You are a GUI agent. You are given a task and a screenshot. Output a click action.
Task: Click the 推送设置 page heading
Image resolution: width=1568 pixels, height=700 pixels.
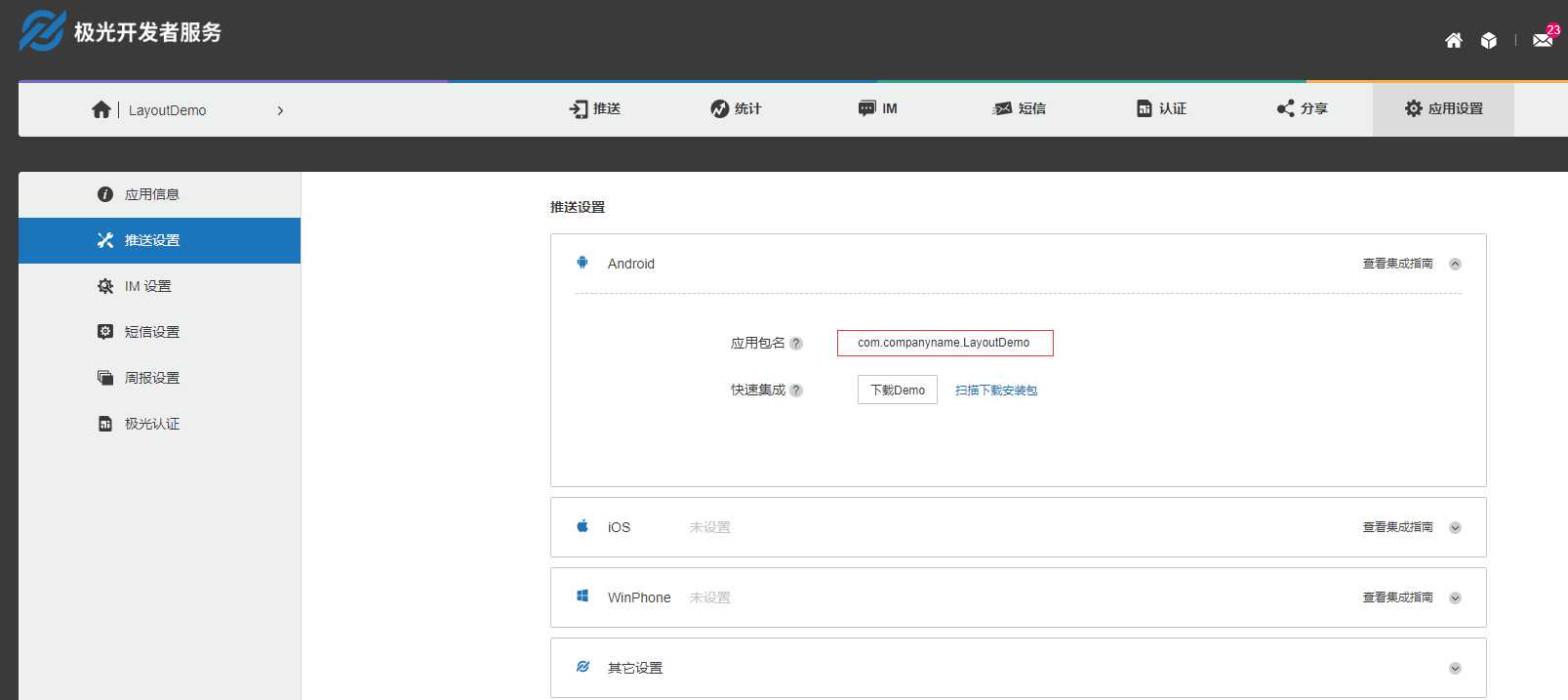578,207
